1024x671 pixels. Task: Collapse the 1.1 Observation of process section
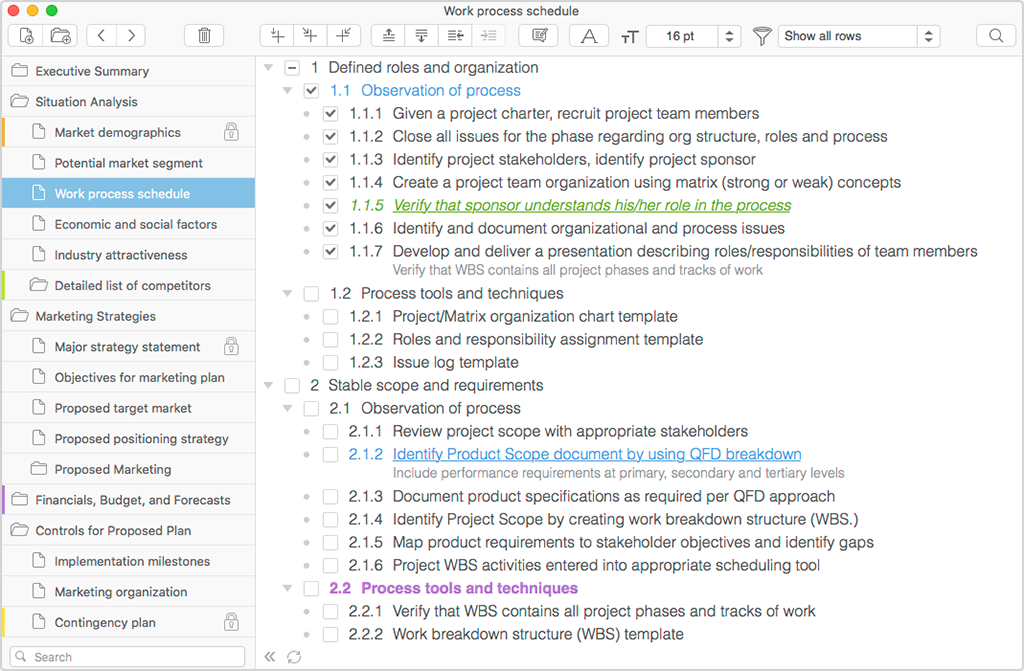point(287,91)
